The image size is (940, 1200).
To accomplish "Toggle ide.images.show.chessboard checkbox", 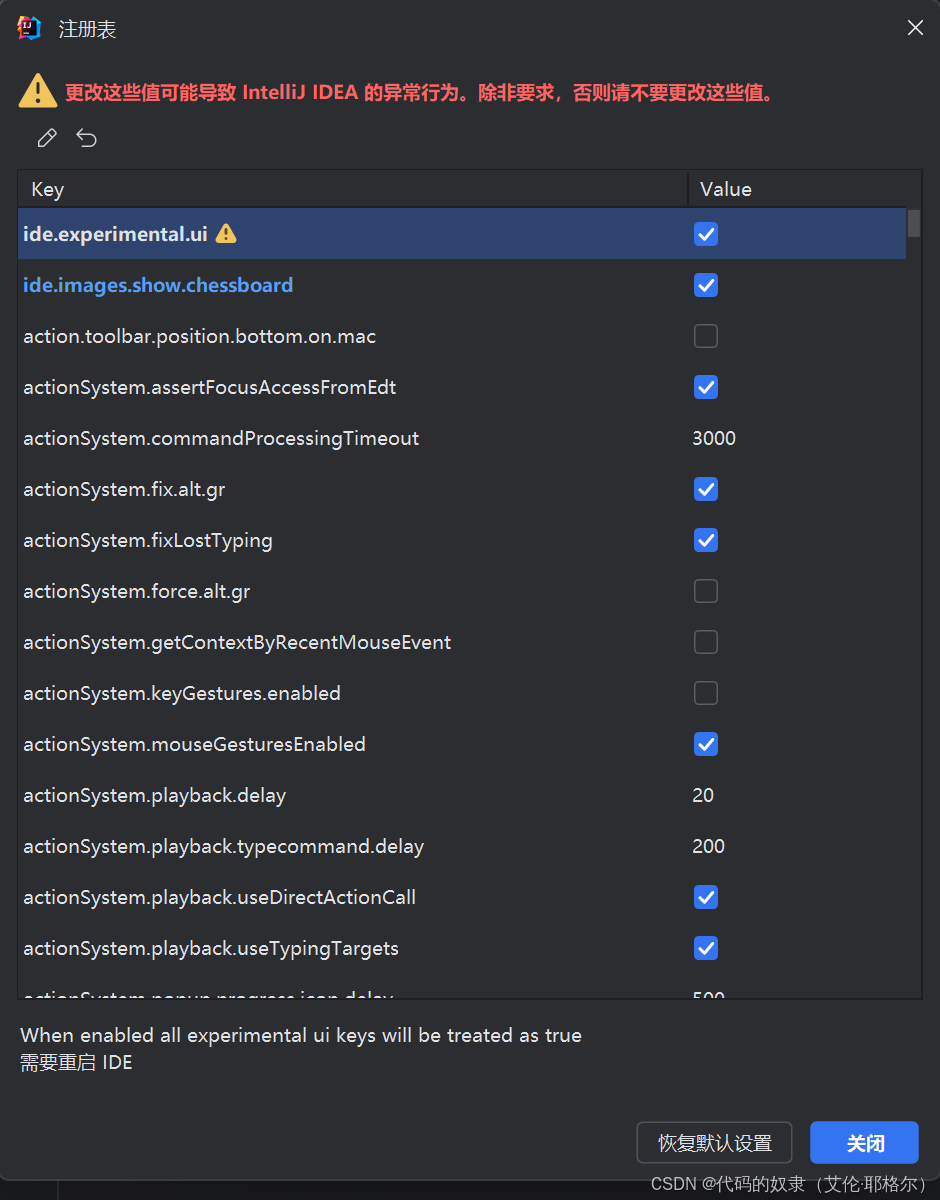I will point(706,285).
